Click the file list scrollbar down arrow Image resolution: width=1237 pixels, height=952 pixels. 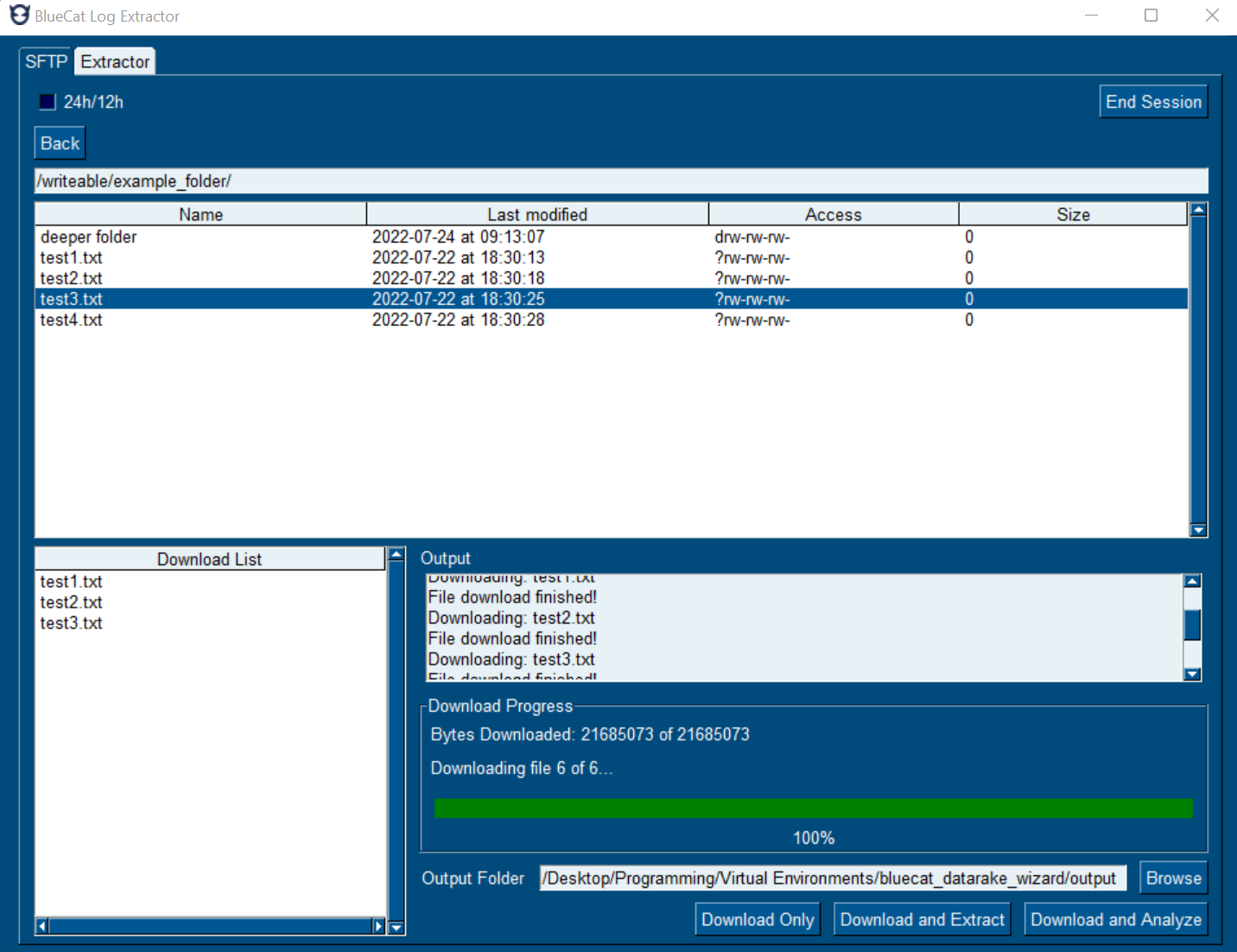(x=1198, y=530)
